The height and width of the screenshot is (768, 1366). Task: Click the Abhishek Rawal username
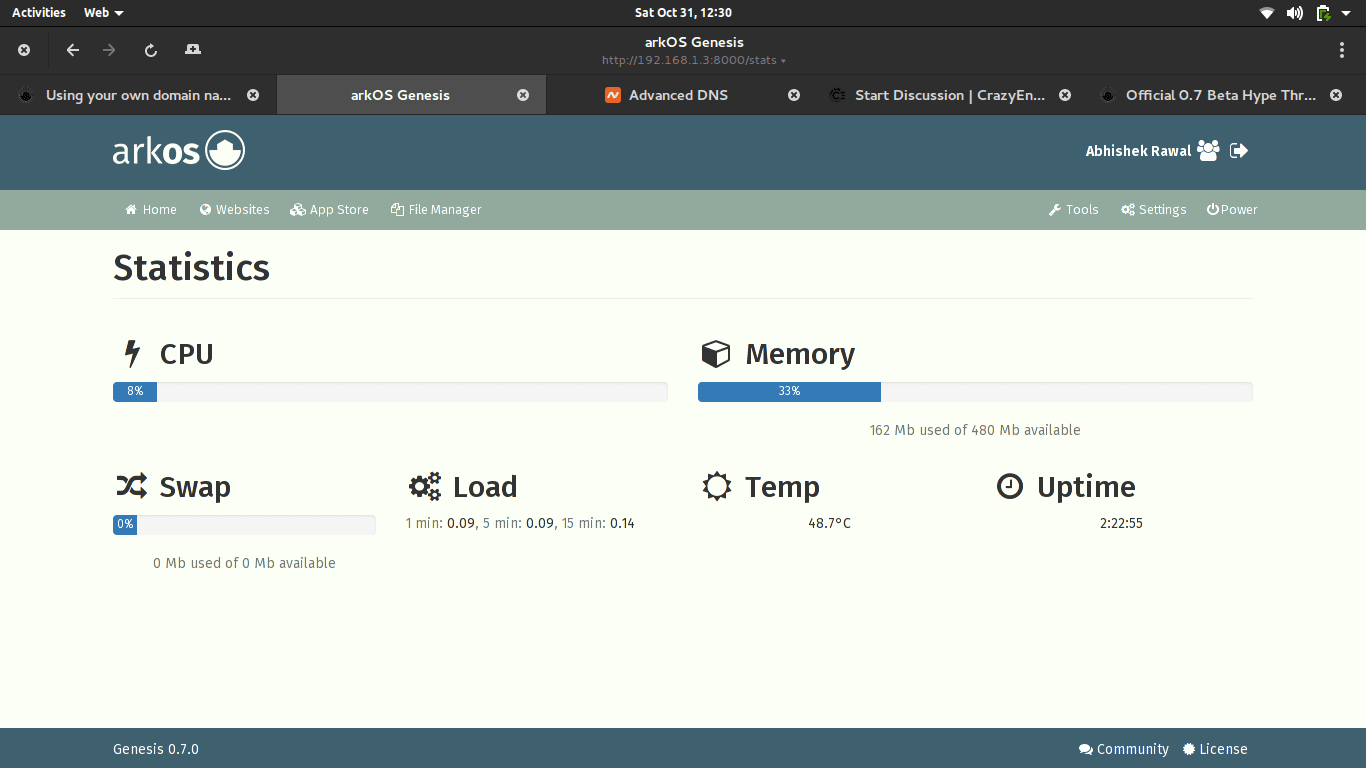pos(1138,151)
